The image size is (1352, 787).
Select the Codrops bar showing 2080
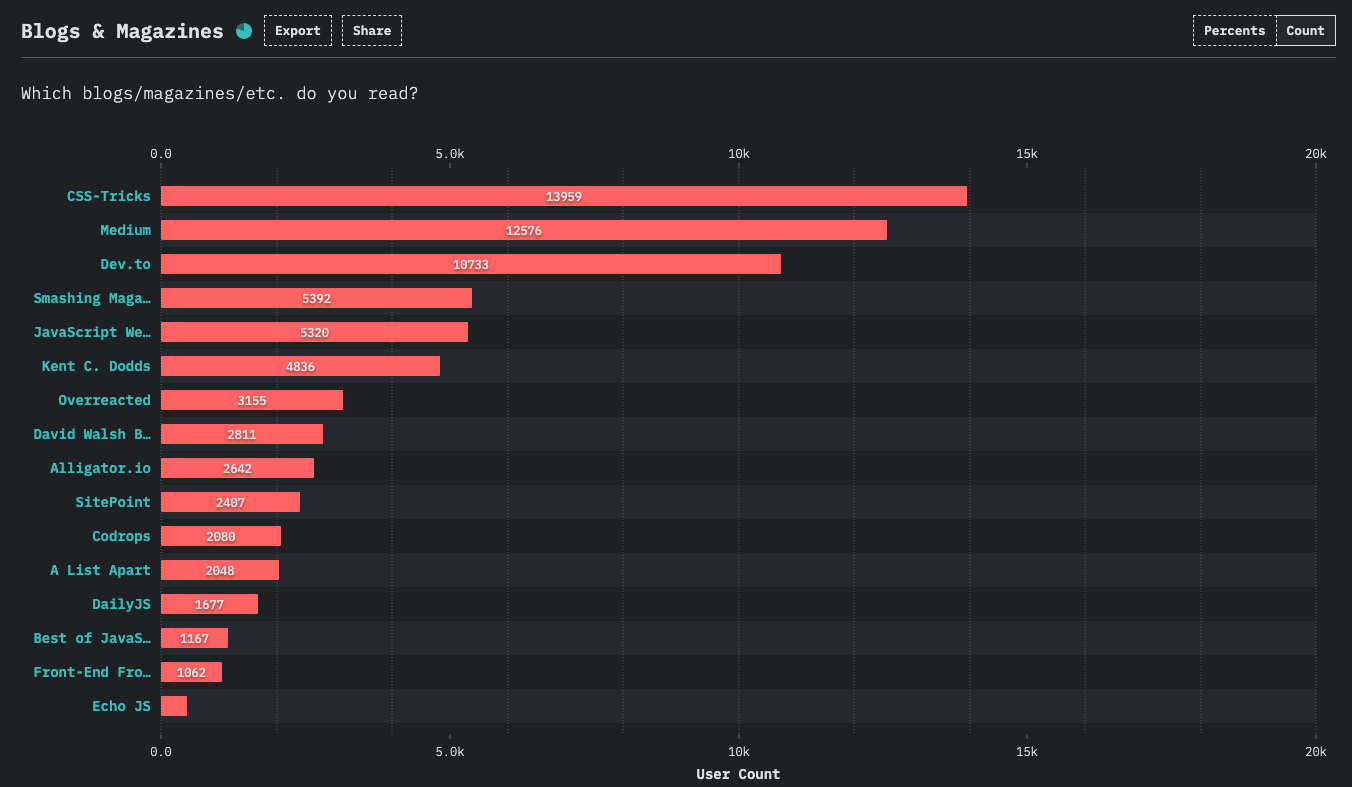point(221,536)
